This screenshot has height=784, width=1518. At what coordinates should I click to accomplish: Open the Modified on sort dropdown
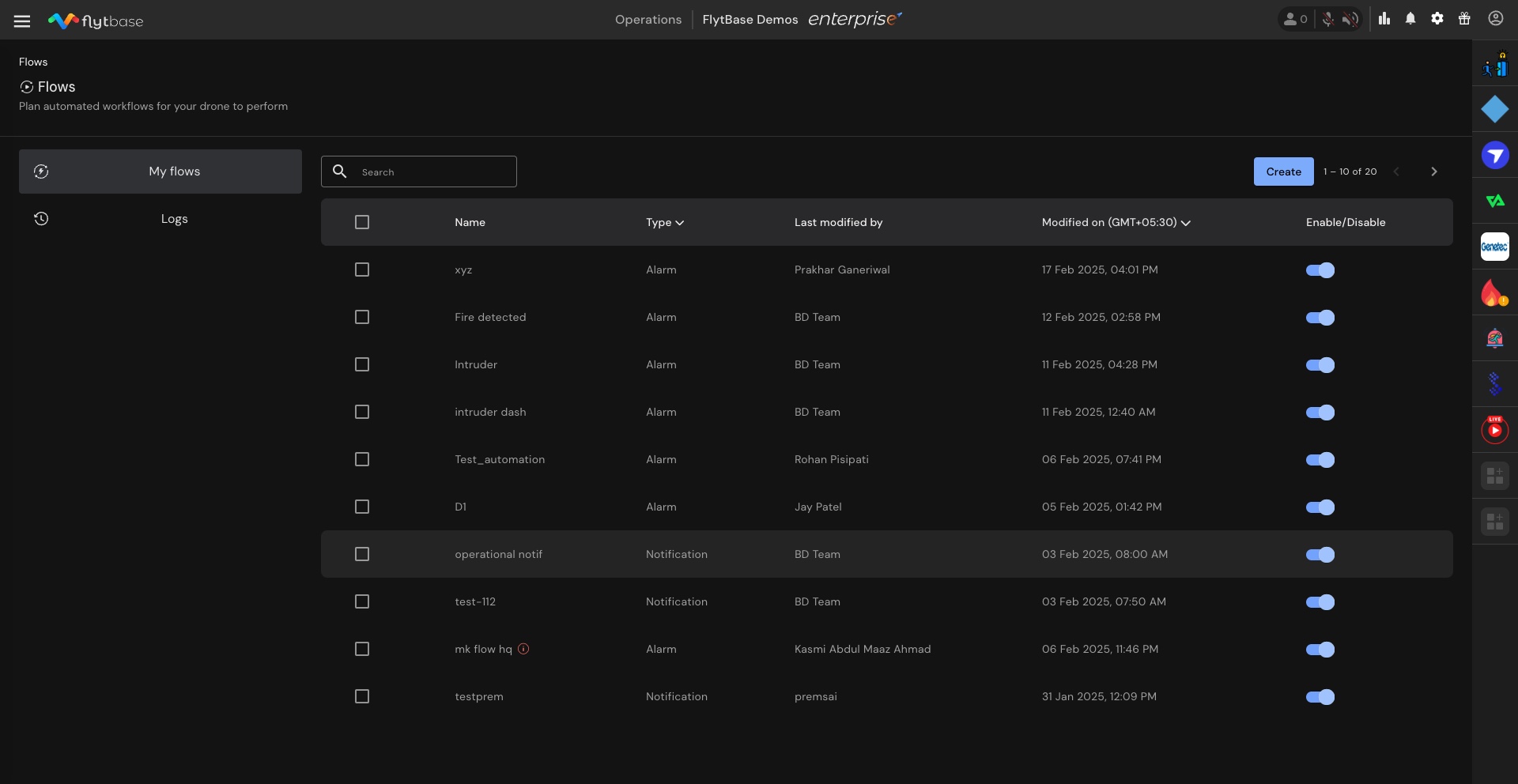pos(1185,223)
